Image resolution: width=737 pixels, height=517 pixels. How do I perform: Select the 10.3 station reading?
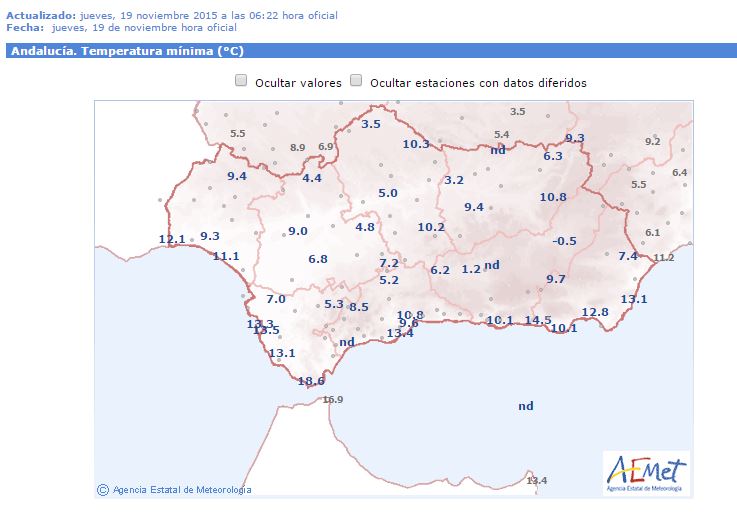[416, 144]
